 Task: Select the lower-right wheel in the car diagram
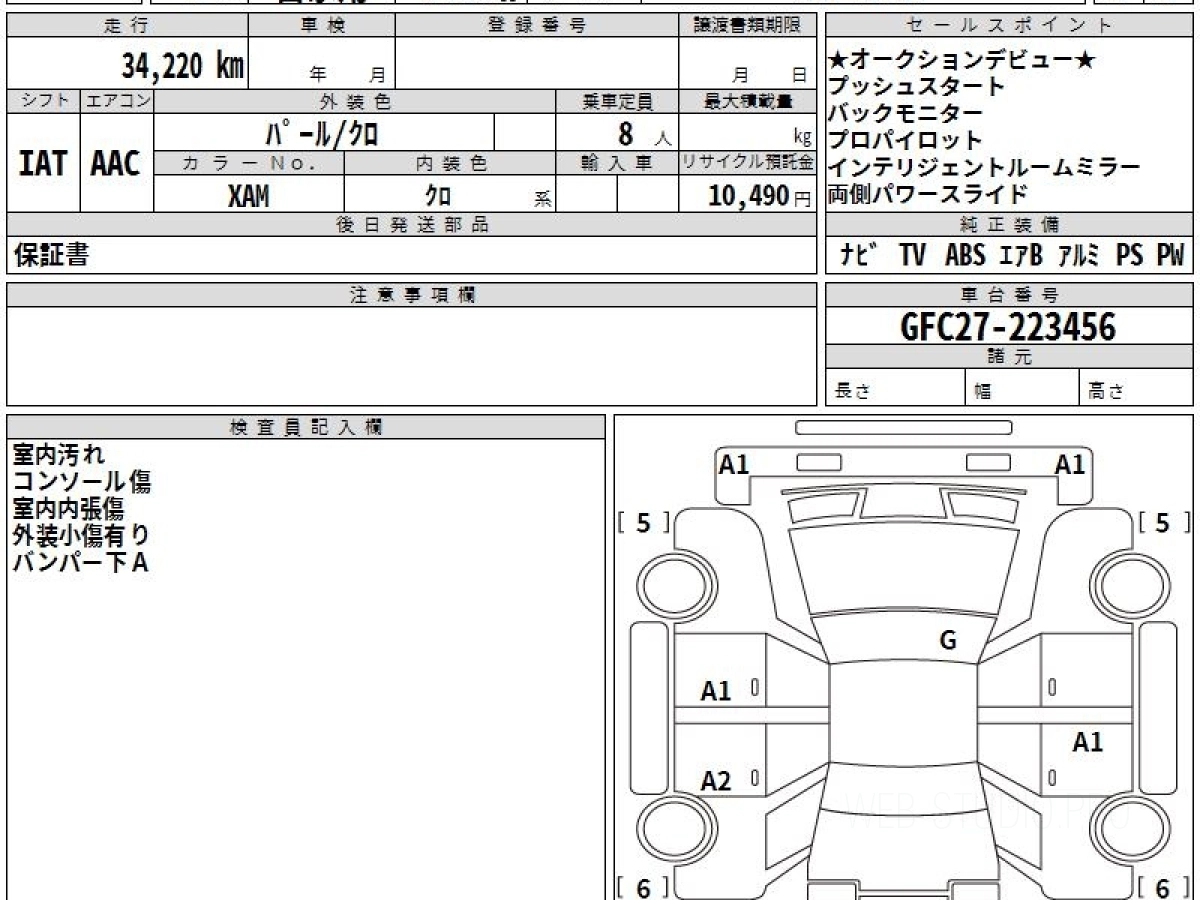point(1130,830)
